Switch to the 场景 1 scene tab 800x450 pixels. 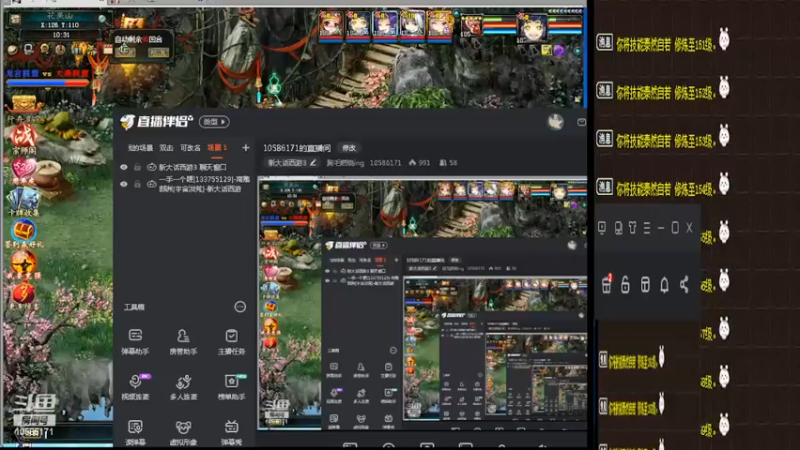click(217, 147)
